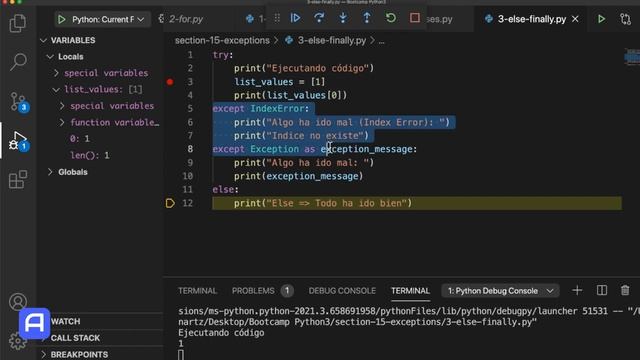Open changes compare icon in editor title

pyautogui.click(x=625, y=19)
